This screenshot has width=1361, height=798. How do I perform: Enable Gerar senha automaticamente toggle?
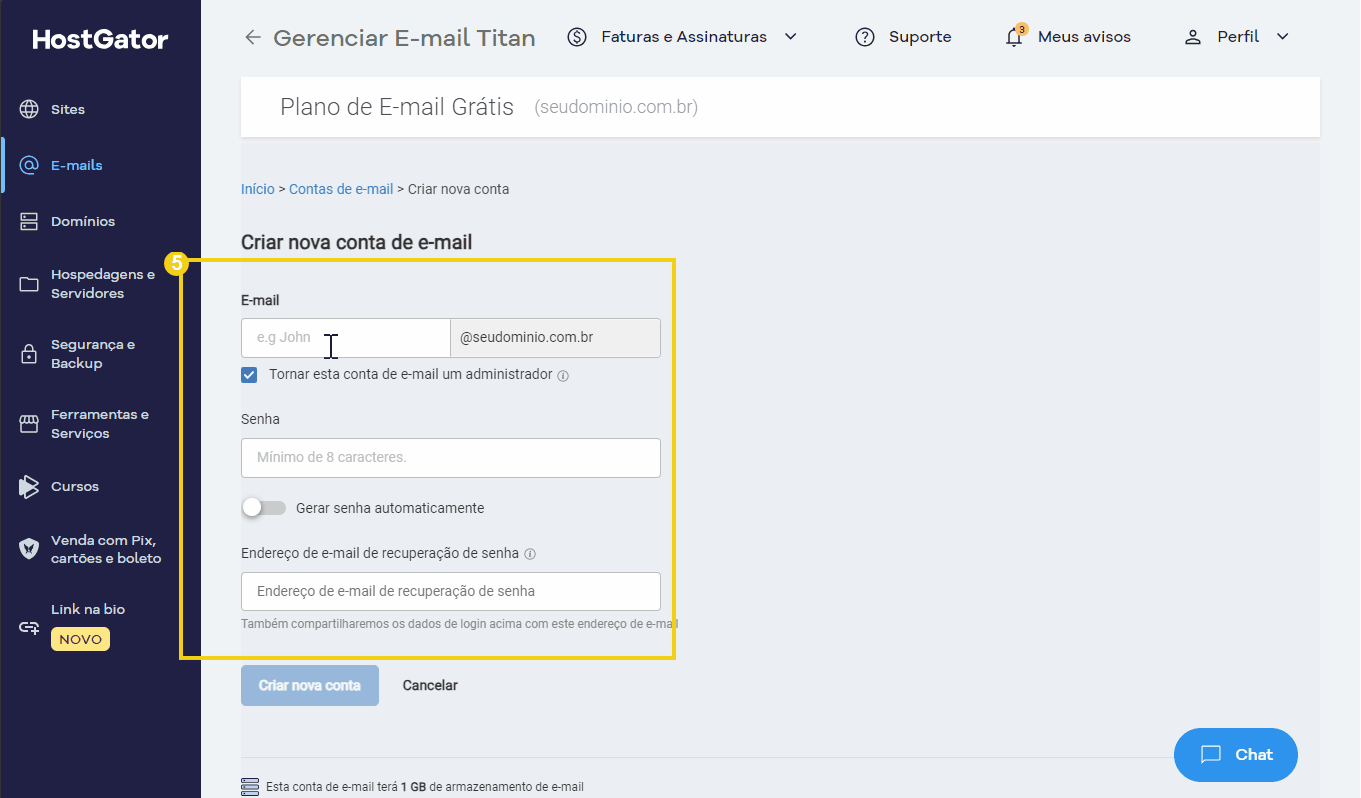pyautogui.click(x=264, y=508)
